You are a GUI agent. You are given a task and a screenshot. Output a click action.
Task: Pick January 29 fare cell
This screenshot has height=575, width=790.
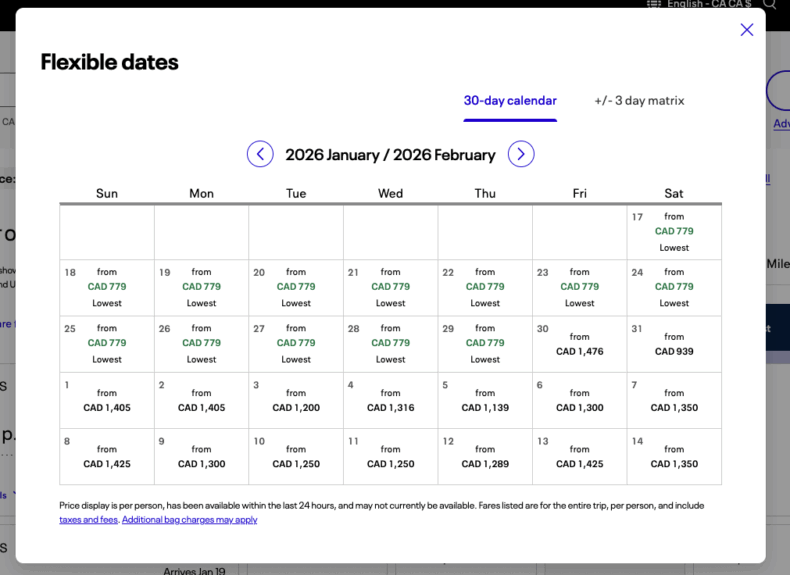point(485,344)
